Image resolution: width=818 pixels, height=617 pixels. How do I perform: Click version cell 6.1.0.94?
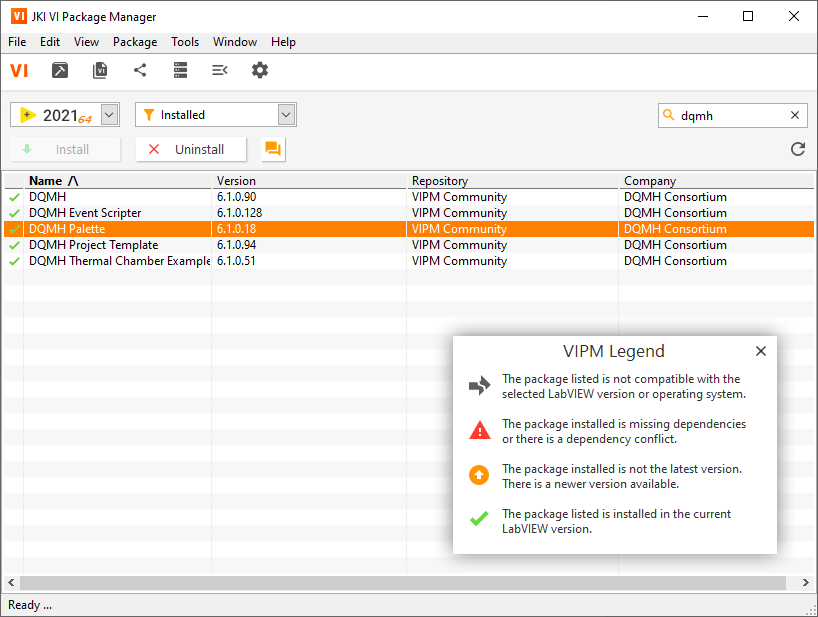236,245
